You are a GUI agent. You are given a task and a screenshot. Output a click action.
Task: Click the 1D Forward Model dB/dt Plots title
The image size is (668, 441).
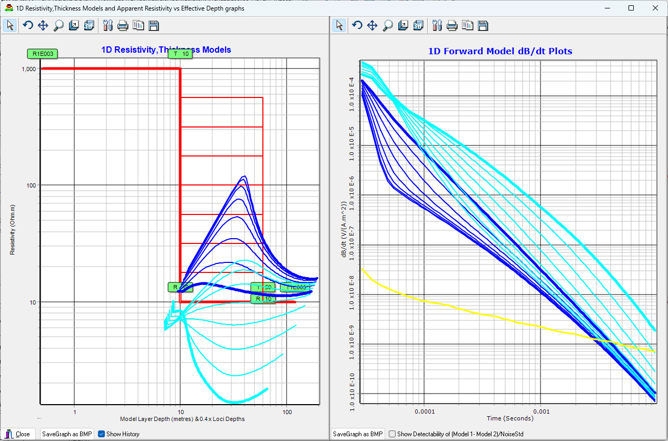[500, 52]
